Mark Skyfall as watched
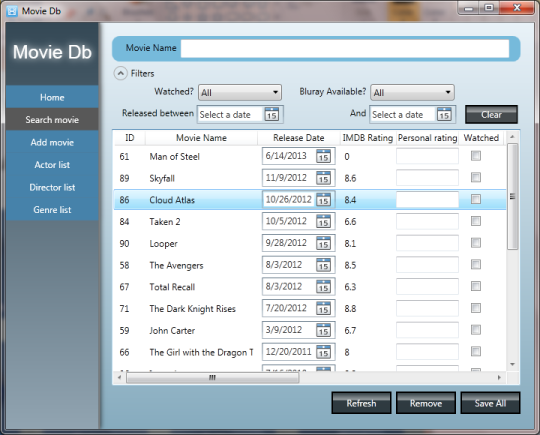This screenshot has width=540, height=435. pyautogui.click(x=476, y=177)
